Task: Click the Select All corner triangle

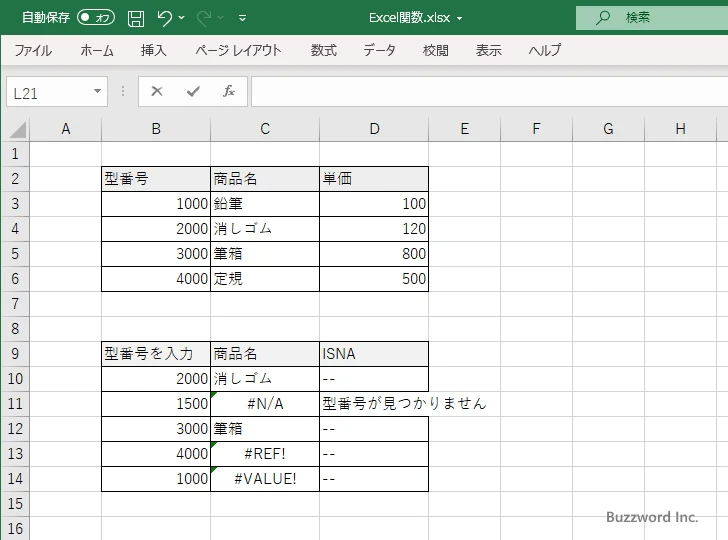Action: click(17, 129)
